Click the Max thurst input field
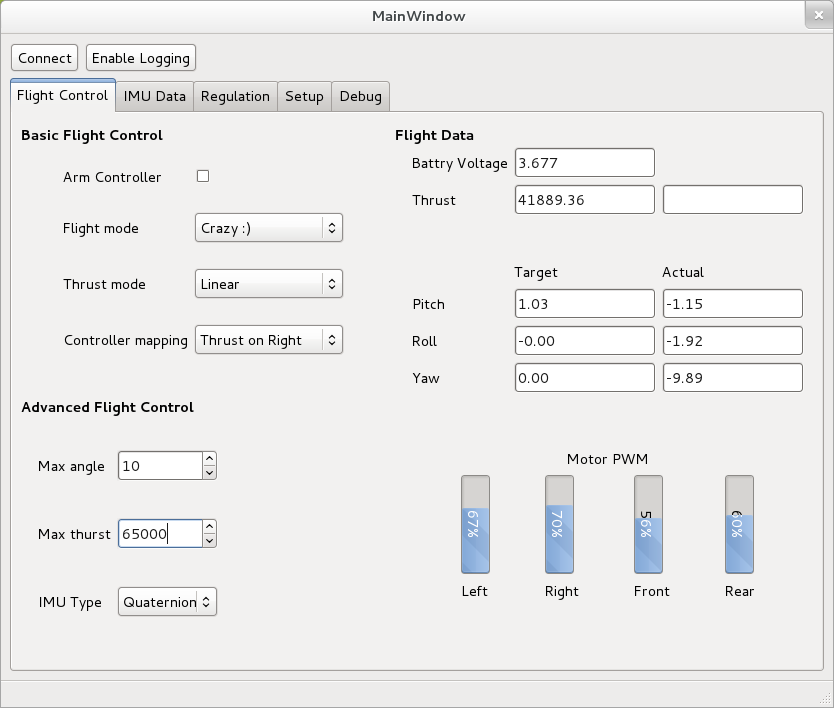The height and width of the screenshot is (708, 834). coord(160,534)
